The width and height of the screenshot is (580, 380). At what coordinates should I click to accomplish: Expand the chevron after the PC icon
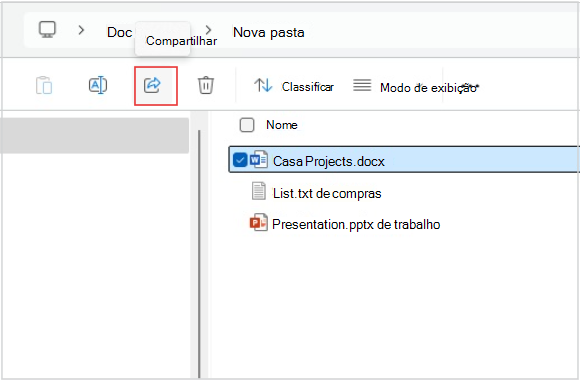click(81, 30)
